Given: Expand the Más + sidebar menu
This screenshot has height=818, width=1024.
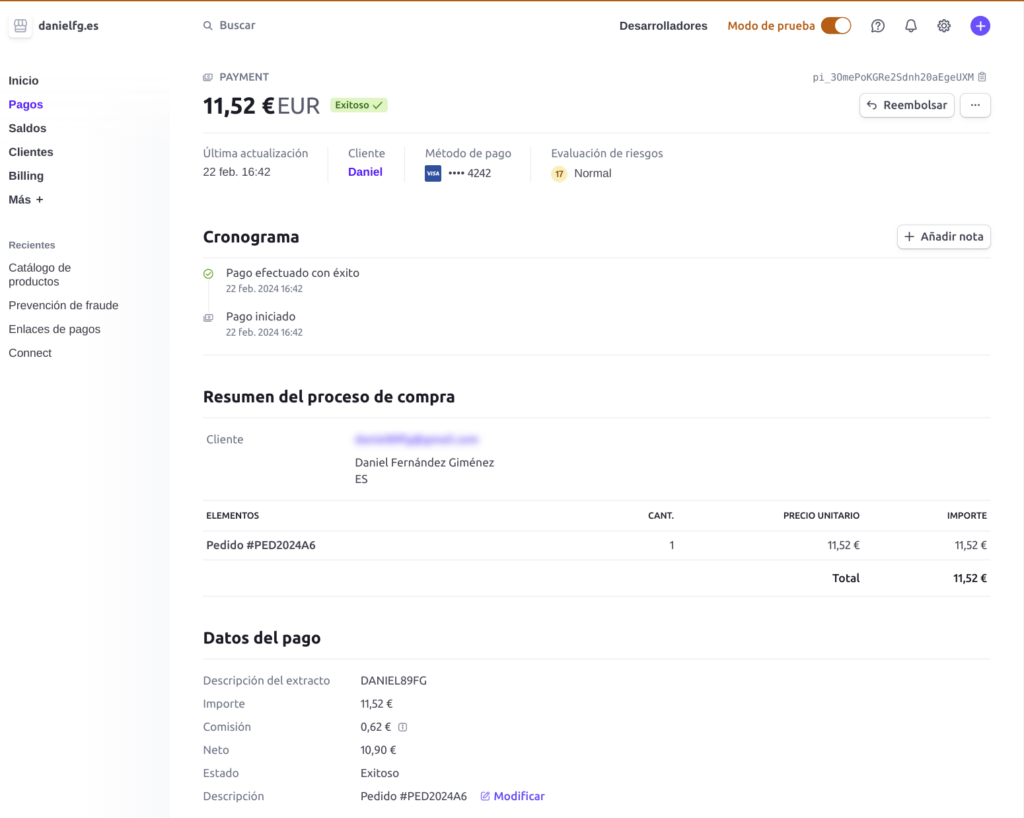Looking at the screenshot, I should (x=25, y=200).
